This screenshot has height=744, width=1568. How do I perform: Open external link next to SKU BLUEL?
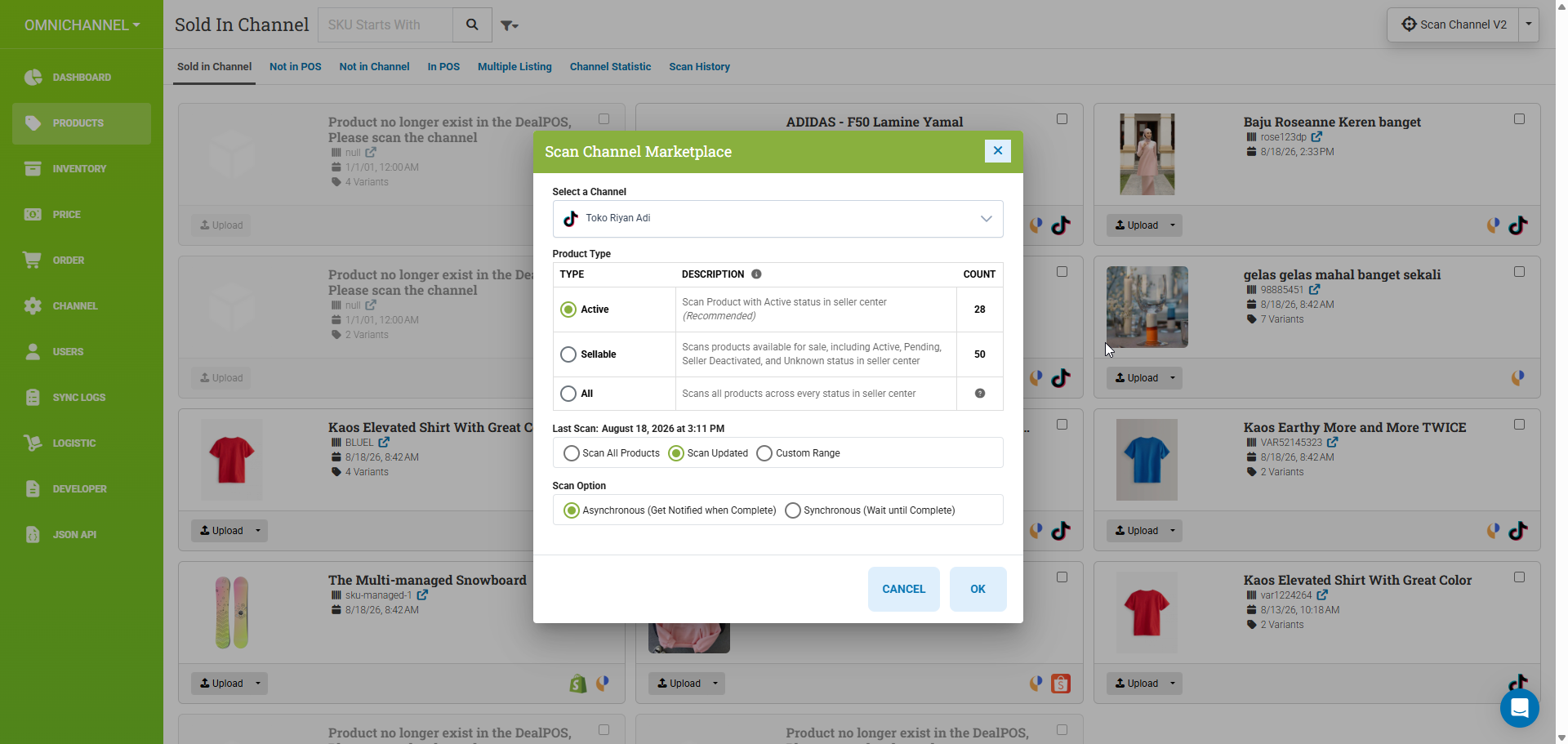pos(384,443)
